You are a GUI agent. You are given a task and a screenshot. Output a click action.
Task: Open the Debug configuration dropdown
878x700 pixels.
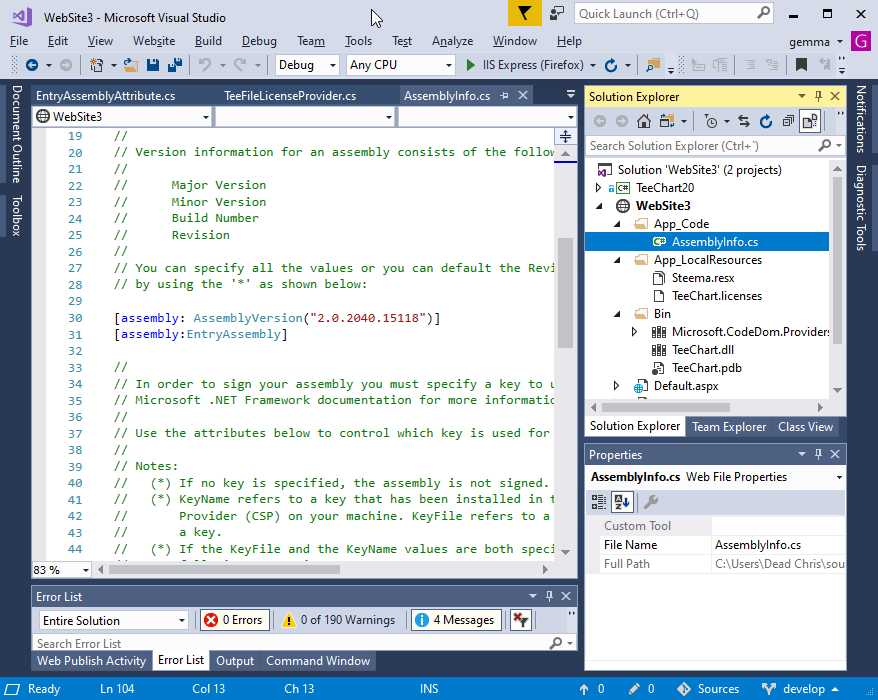click(x=307, y=65)
